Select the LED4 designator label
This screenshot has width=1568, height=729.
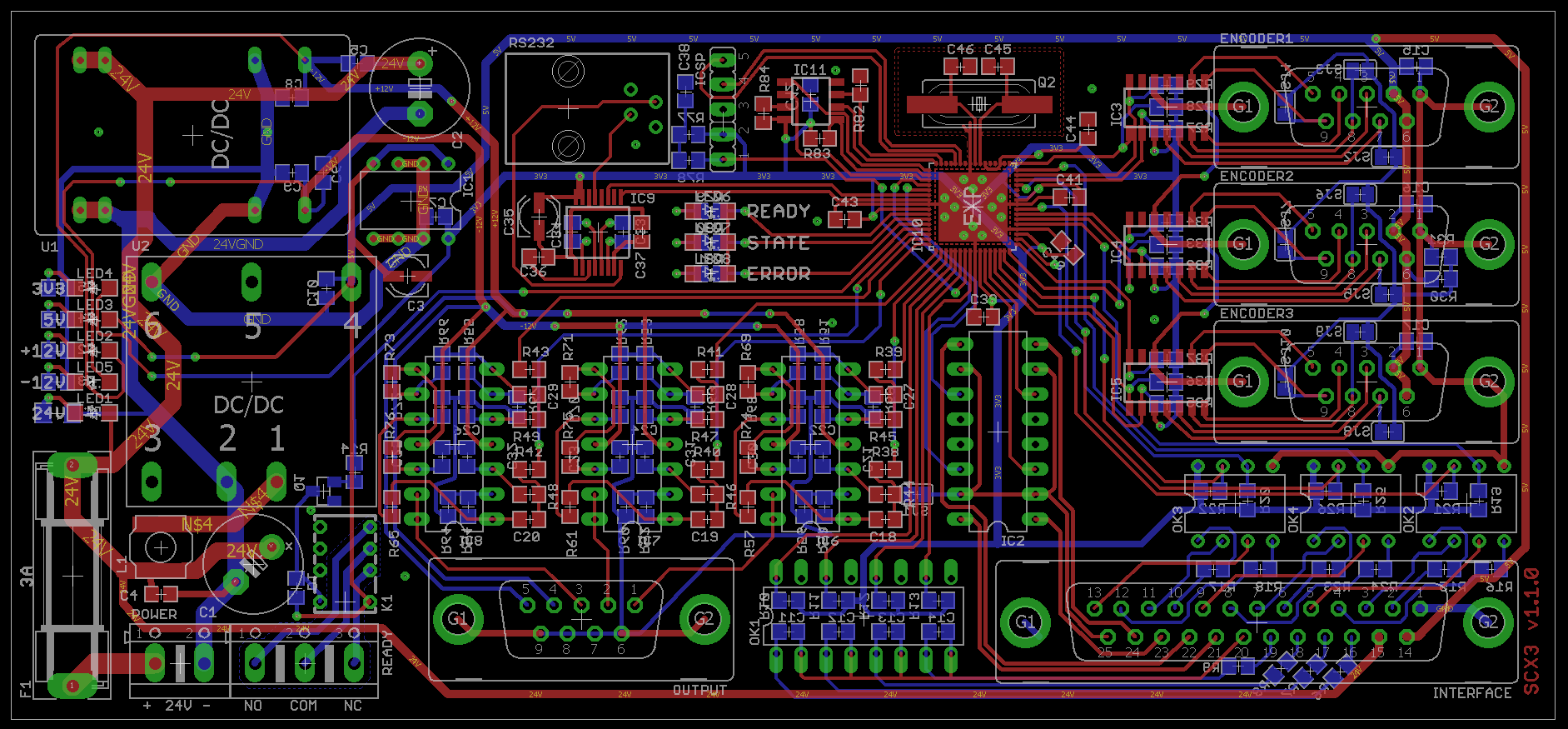95,273
